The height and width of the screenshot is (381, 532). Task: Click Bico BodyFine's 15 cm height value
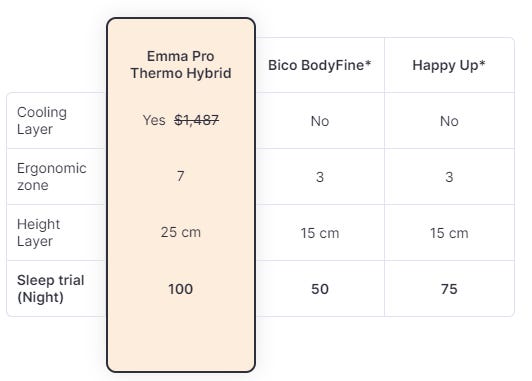click(320, 233)
